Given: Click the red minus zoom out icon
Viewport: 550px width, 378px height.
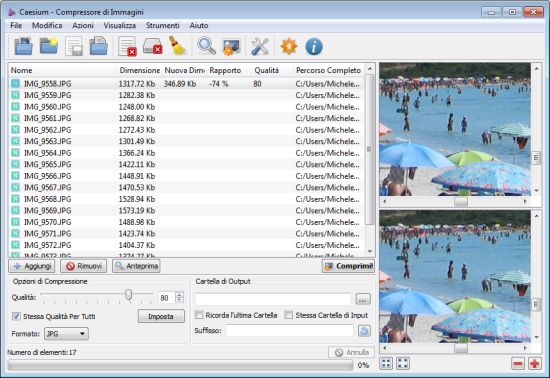Looking at the screenshot, I should [518, 364].
